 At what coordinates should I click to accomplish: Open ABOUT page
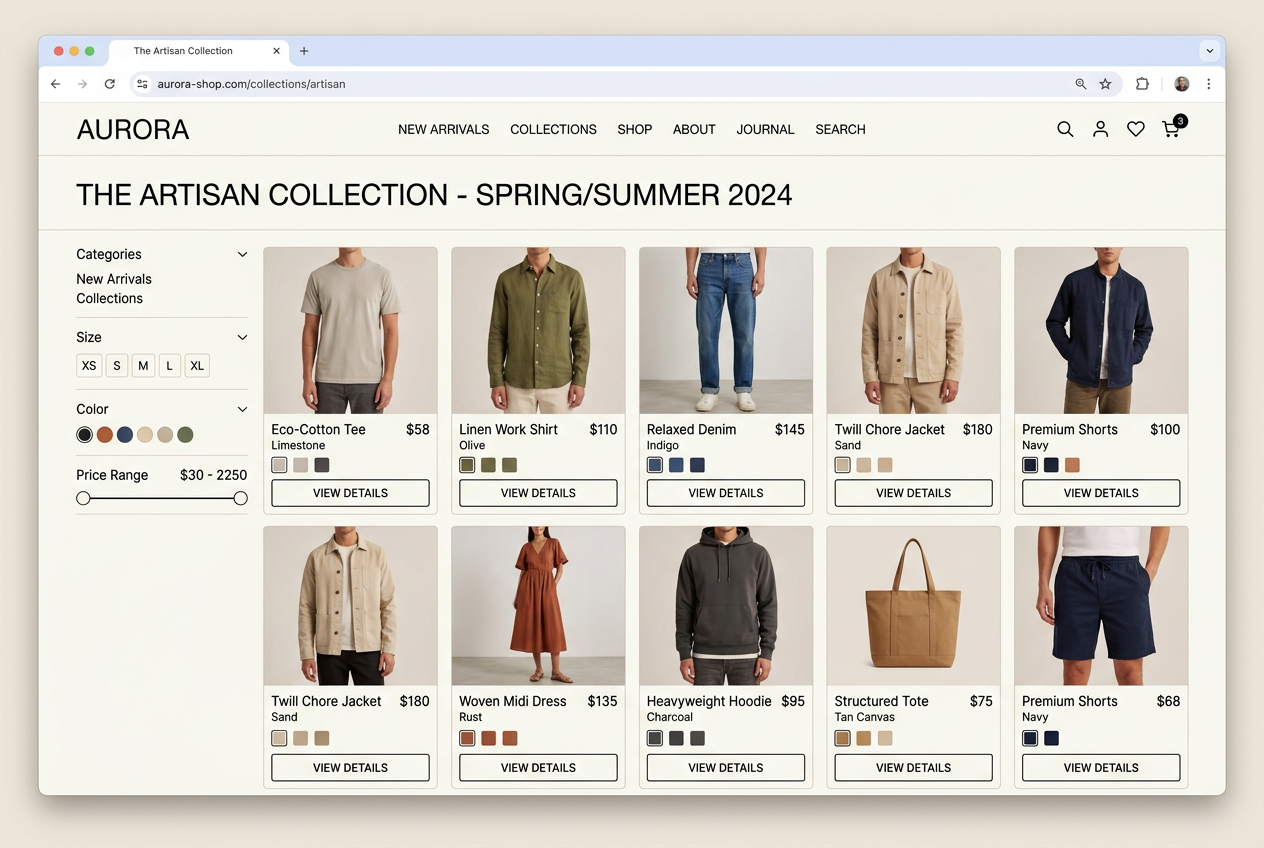click(694, 129)
